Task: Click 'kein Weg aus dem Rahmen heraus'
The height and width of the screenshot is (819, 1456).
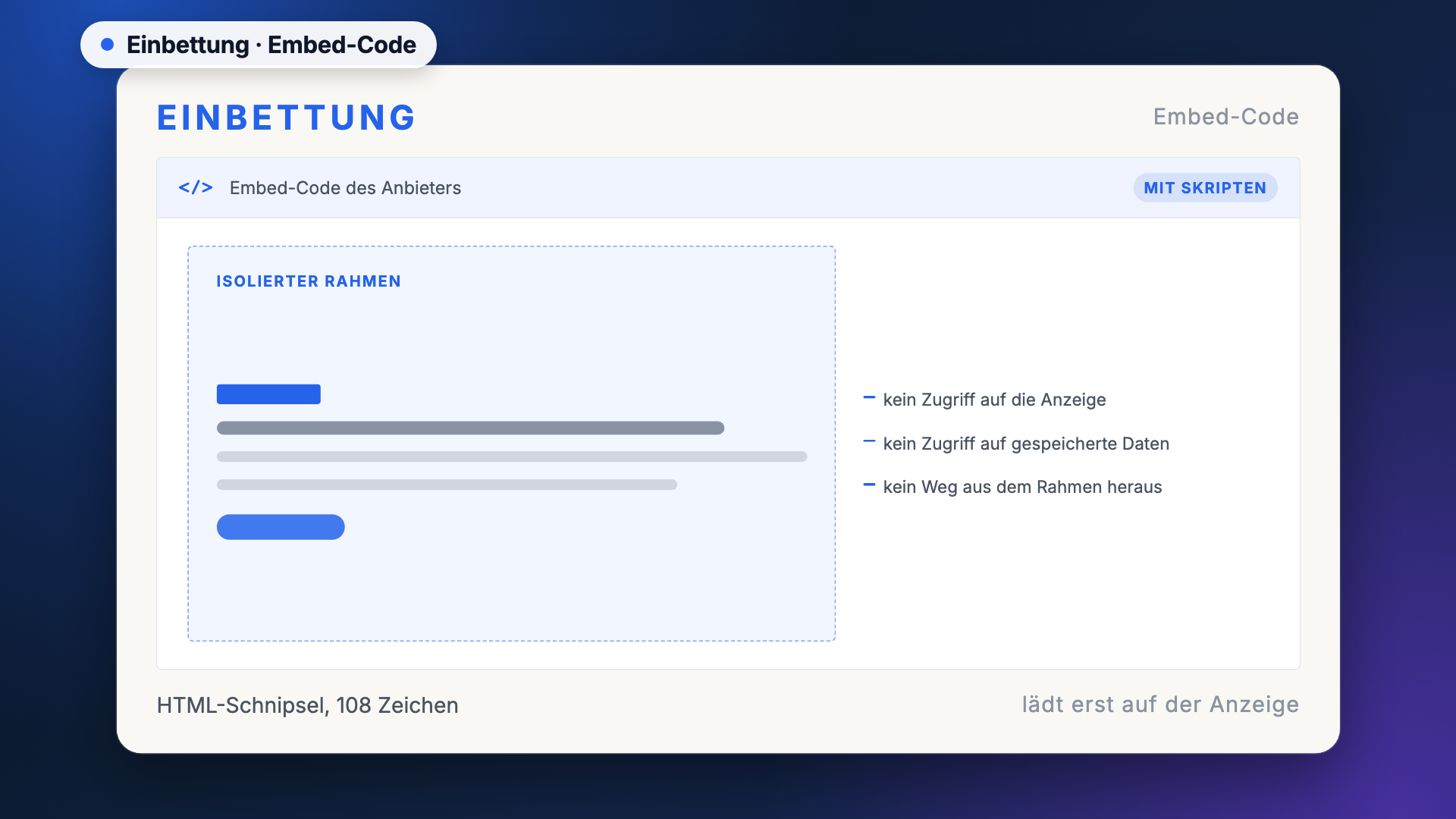Action: [x=1022, y=487]
